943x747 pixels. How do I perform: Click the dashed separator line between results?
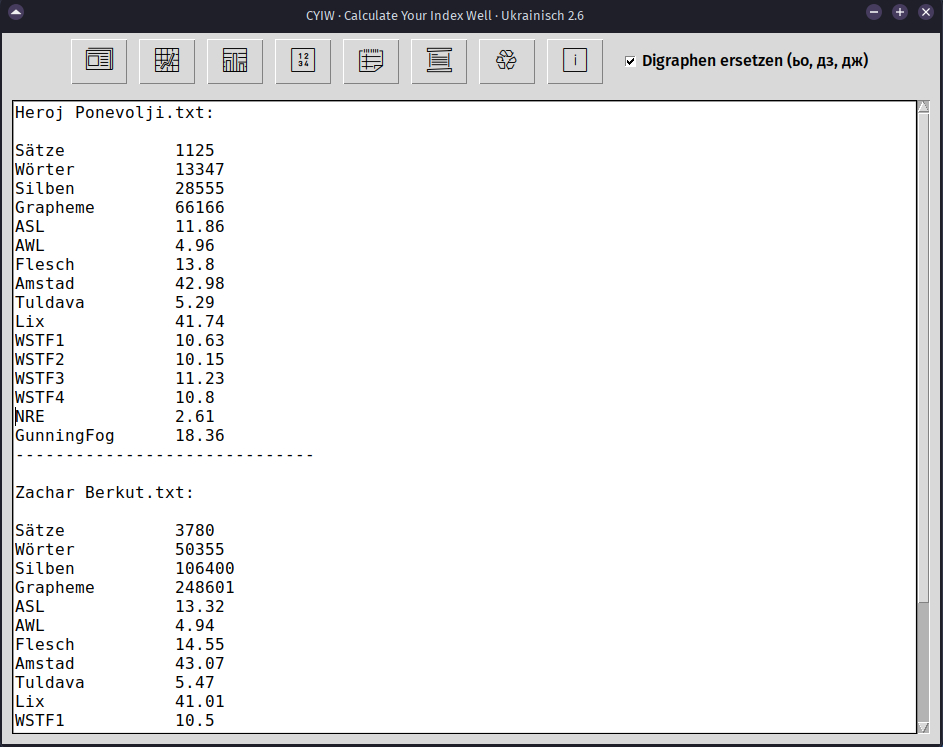click(x=164, y=455)
